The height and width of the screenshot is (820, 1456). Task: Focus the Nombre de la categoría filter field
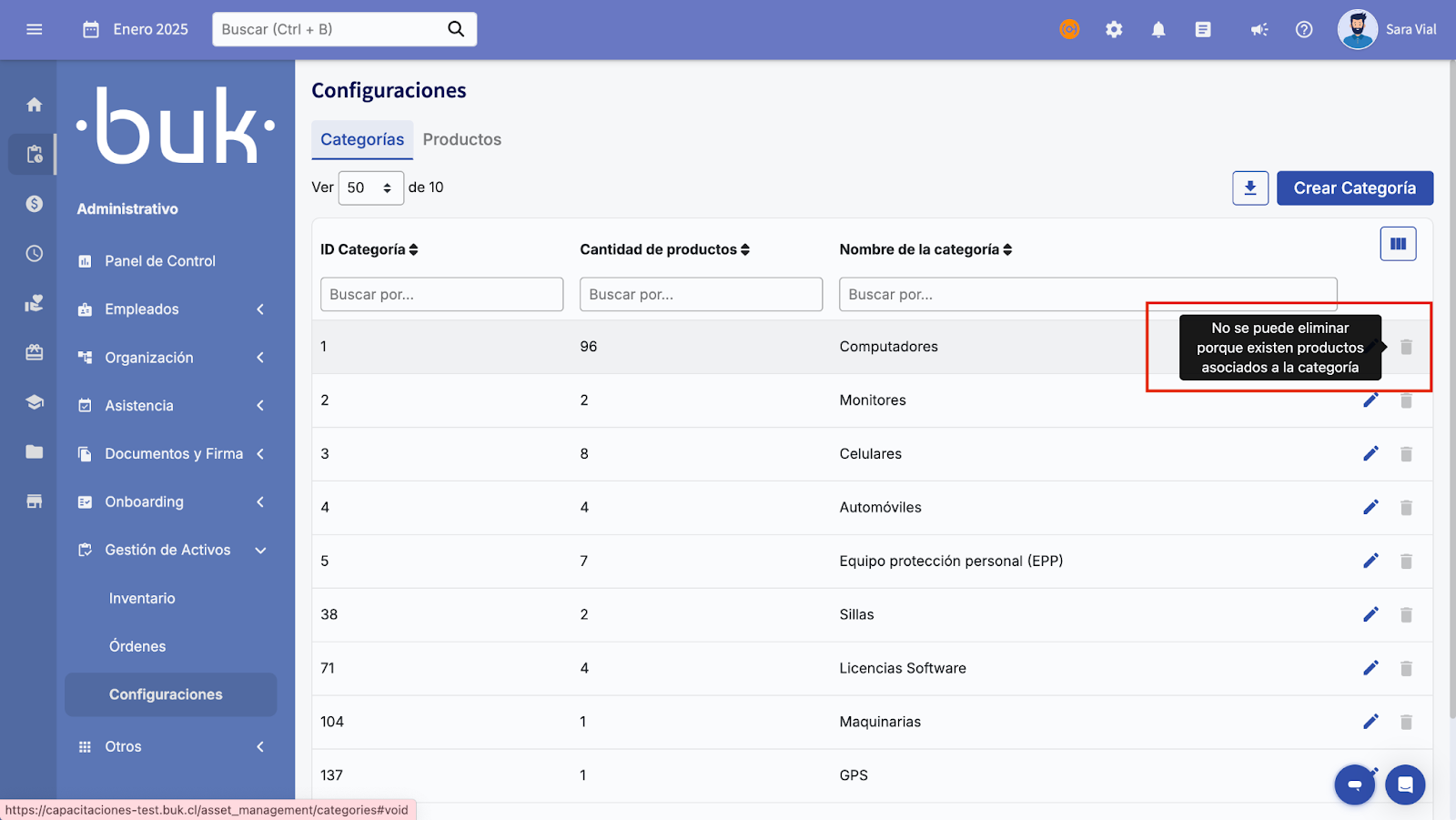(x=1087, y=295)
